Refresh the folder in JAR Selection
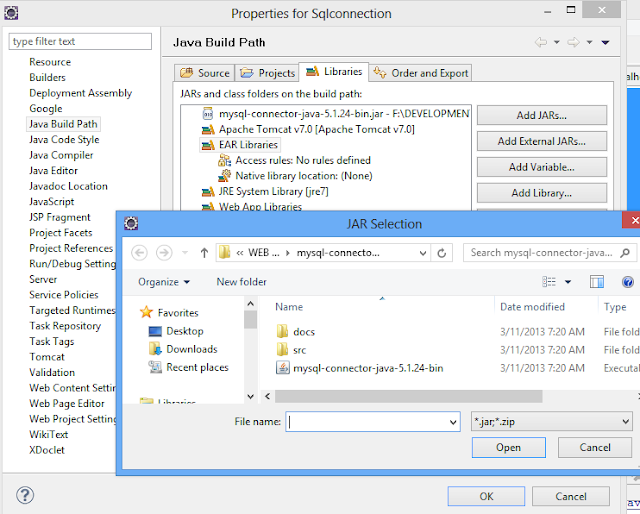The height and width of the screenshot is (514, 640). click(441, 253)
